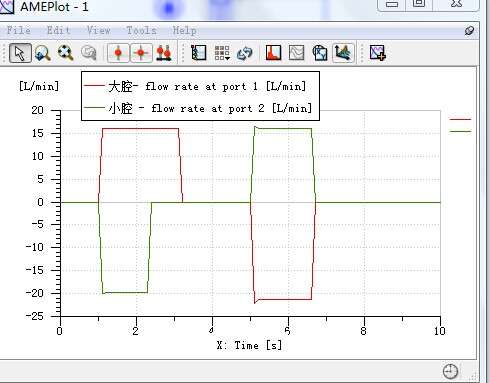Click the gray curves plot icon

296,53
